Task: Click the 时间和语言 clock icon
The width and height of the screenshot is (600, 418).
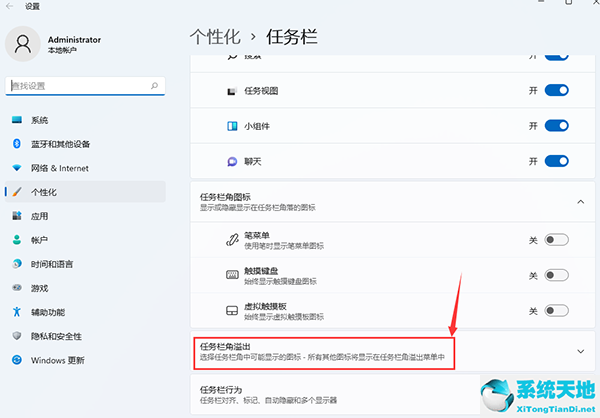Action: click(x=16, y=264)
